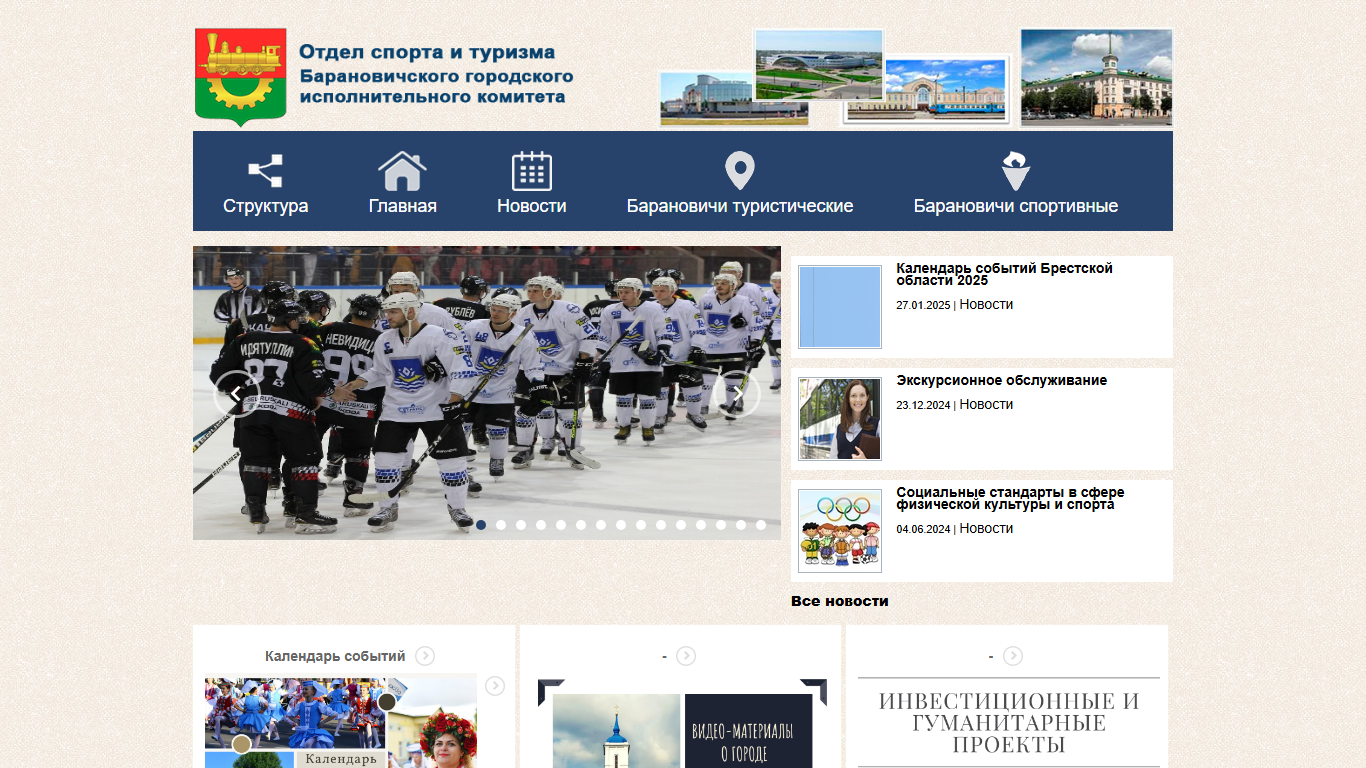Click the Baranovichi coat of arms logo
The width and height of the screenshot is (1366, 768).
[x=240, y=77]
